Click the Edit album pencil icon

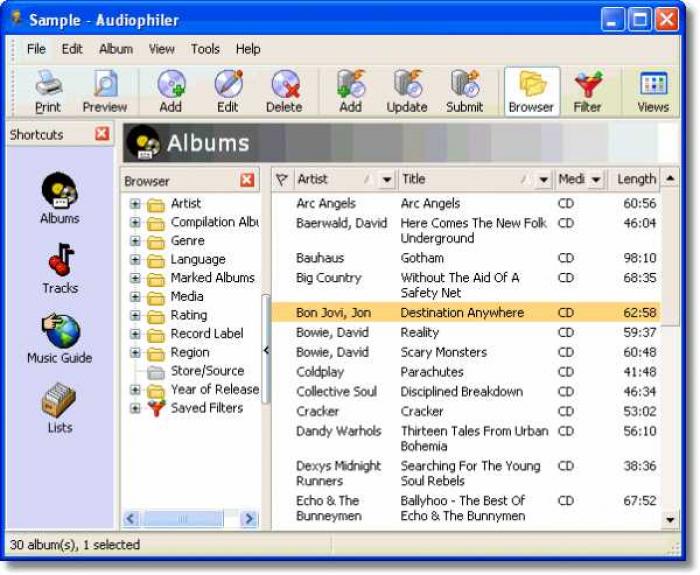tap(228, 92)
